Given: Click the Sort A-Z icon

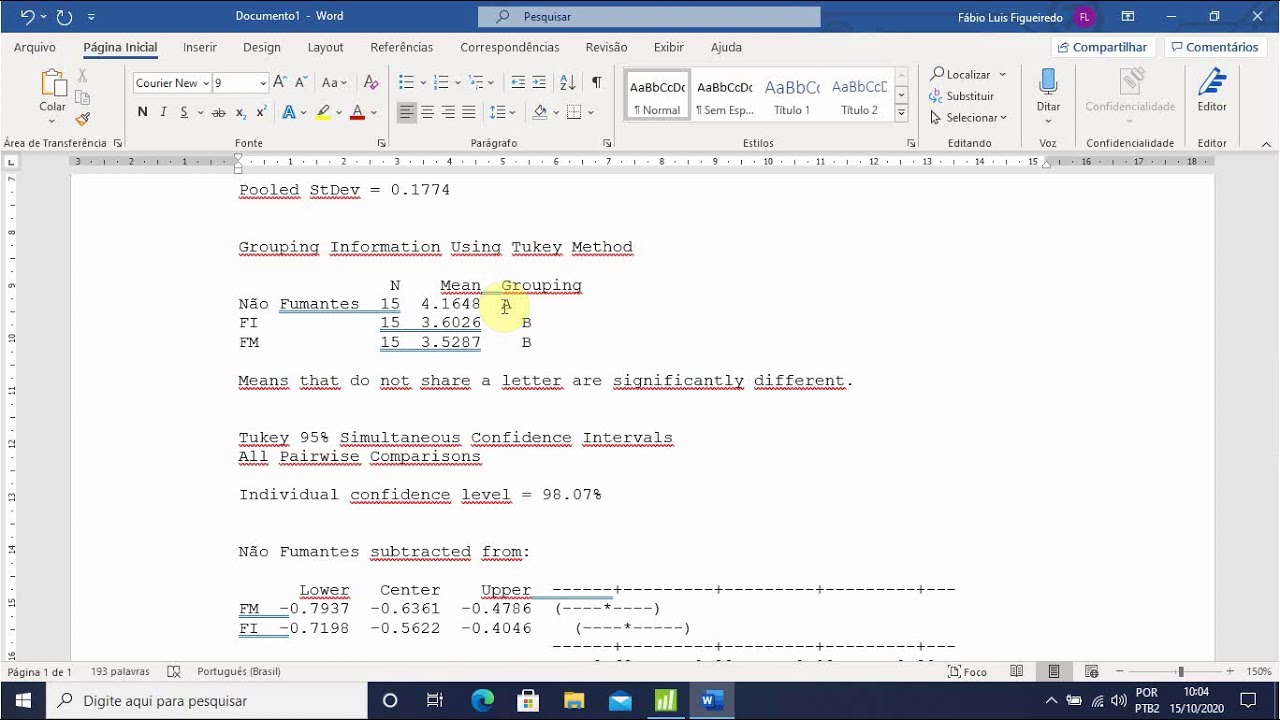Looking at the screenshot, I should 567,83.
